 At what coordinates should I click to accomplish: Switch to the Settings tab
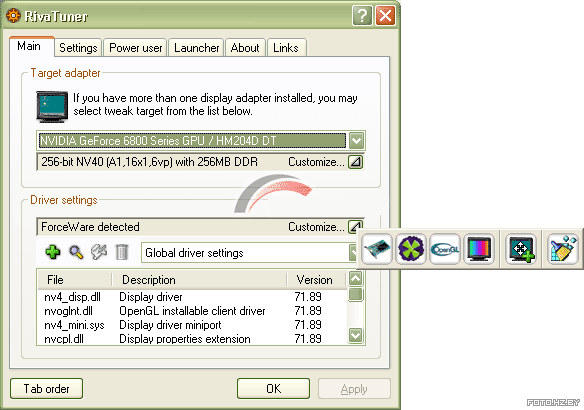(x=78, y=48)
